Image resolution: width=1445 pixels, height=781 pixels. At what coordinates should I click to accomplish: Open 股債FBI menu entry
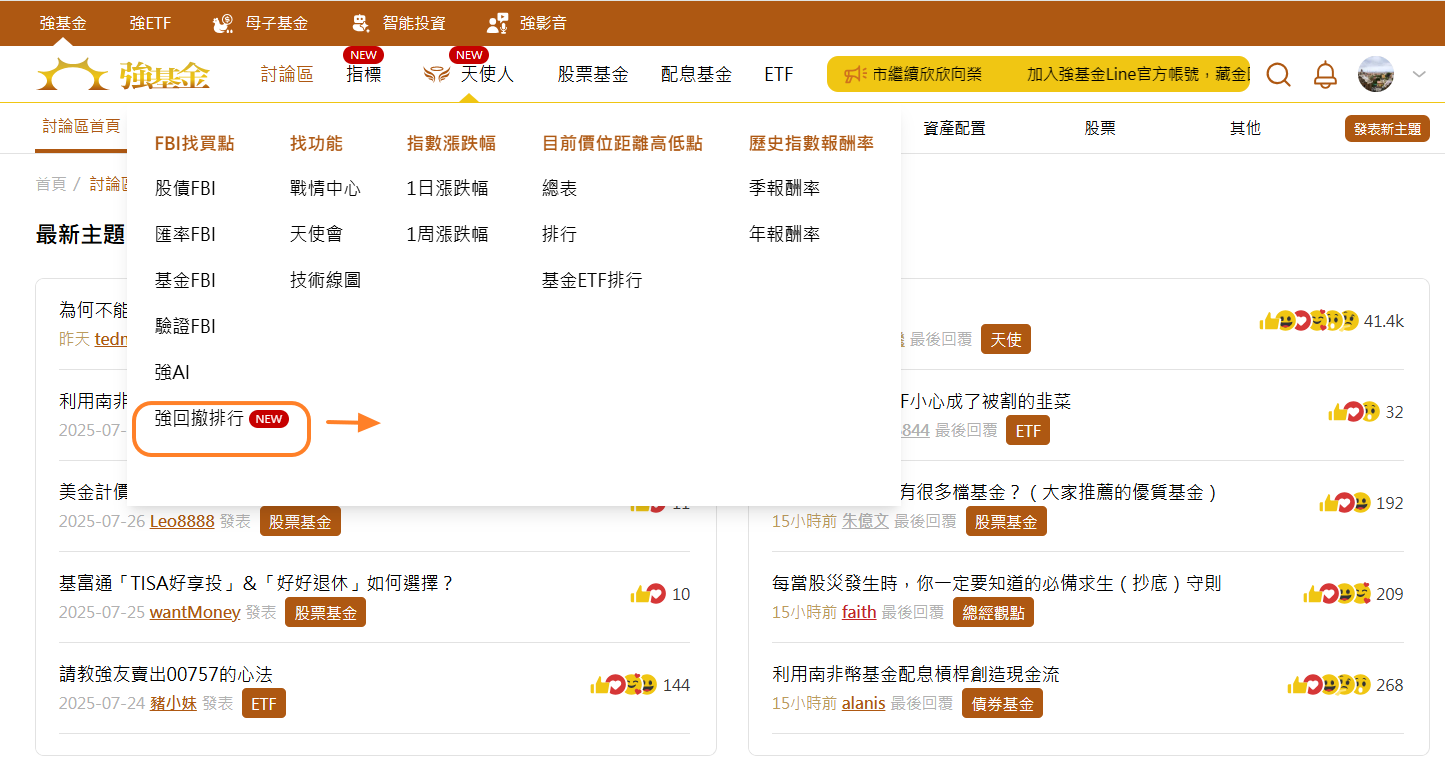(185, 188)
